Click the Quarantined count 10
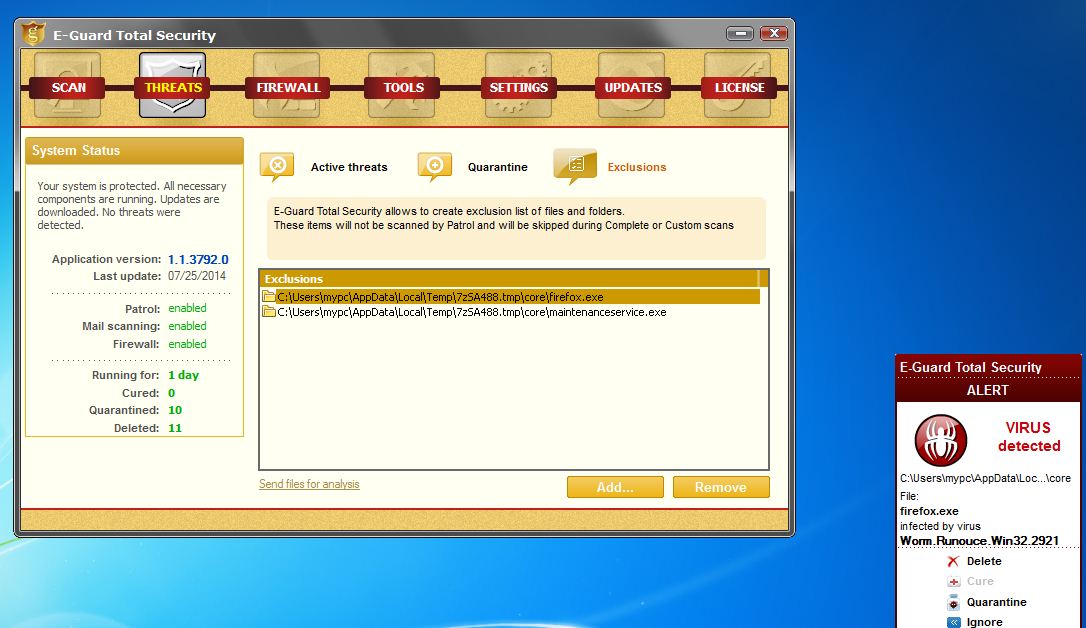The height and width of the screenshot is (628, 1086). point(175,411)
